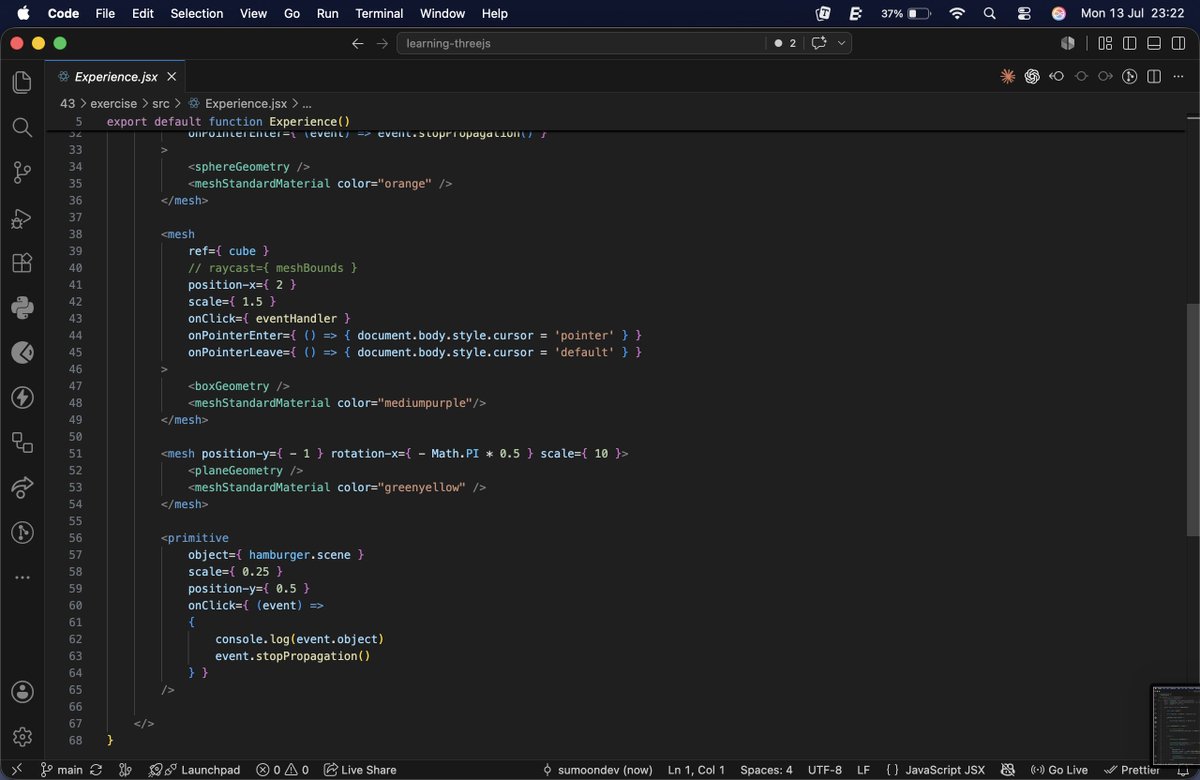Close the Experience.jsx tab
The width and height of the screenshot is (1200, 780).
[172, 76]
